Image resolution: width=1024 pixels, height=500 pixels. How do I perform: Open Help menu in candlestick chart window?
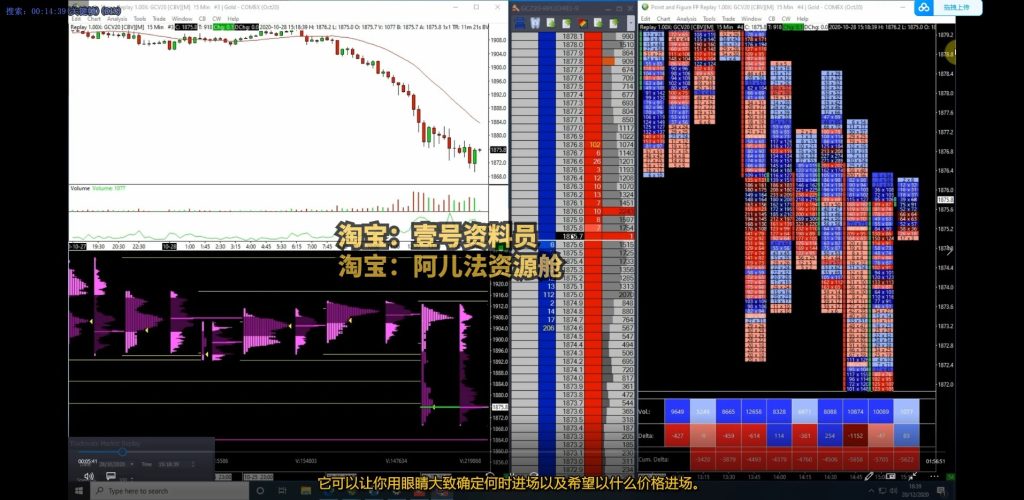point(233,19)
